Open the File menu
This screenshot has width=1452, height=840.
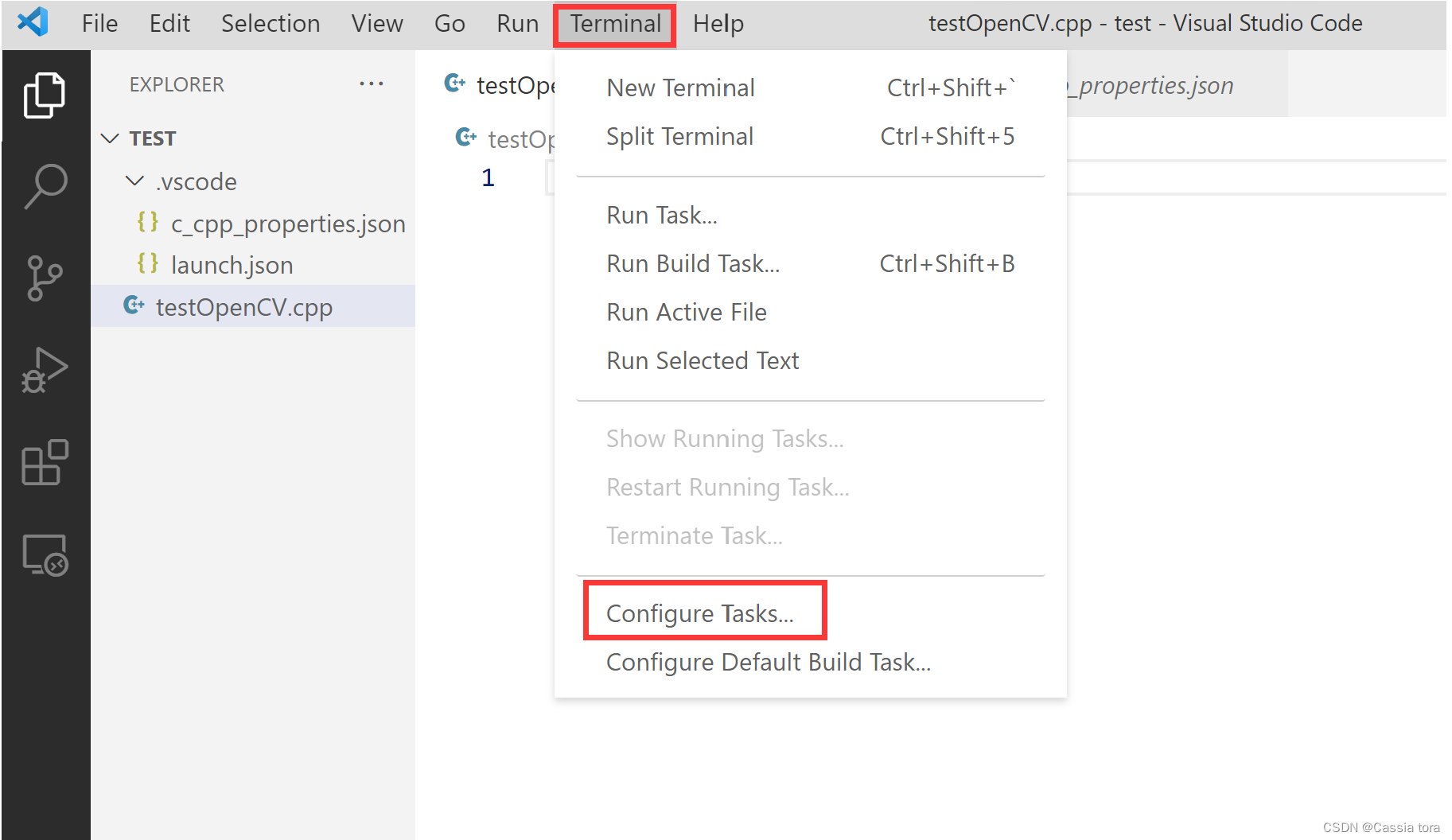(99, 24)
